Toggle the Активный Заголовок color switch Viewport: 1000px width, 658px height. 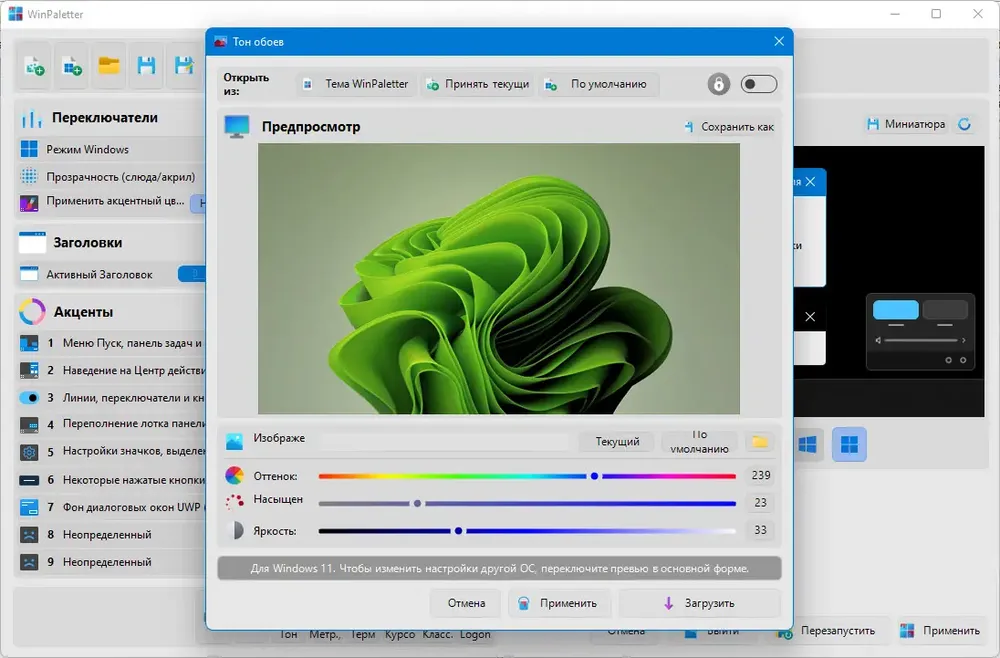point(192,274)
